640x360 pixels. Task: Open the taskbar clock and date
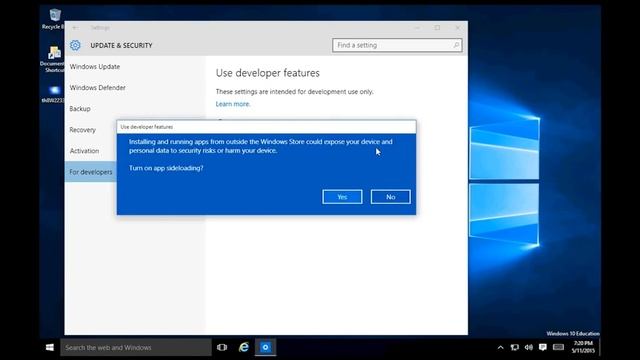click(x=583, y=347)
